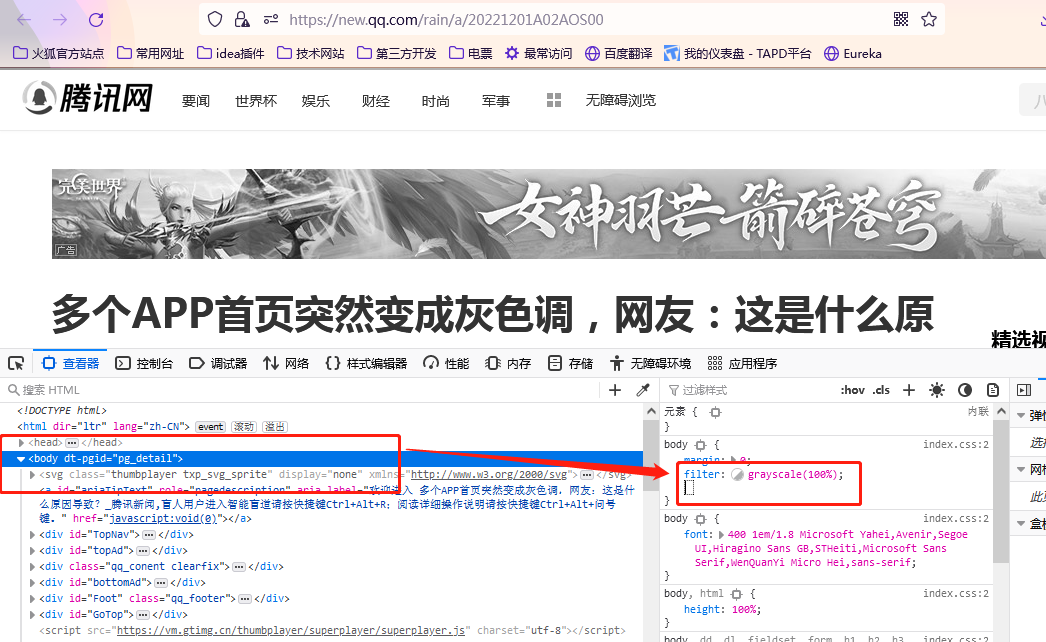Open the 财经 navigation link
The height and width of the screenshot is (642, 1046).
376,101
